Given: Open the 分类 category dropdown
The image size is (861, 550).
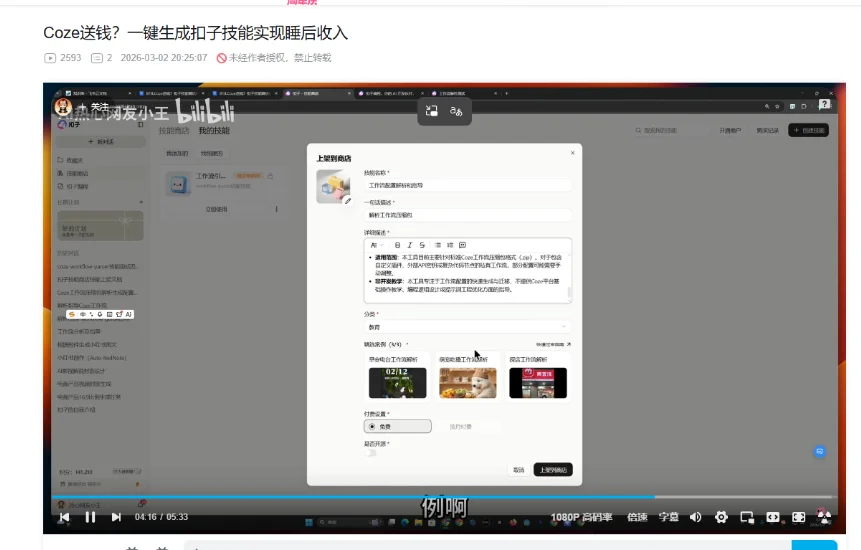Looking at the screenshot, I should (467, 327).
